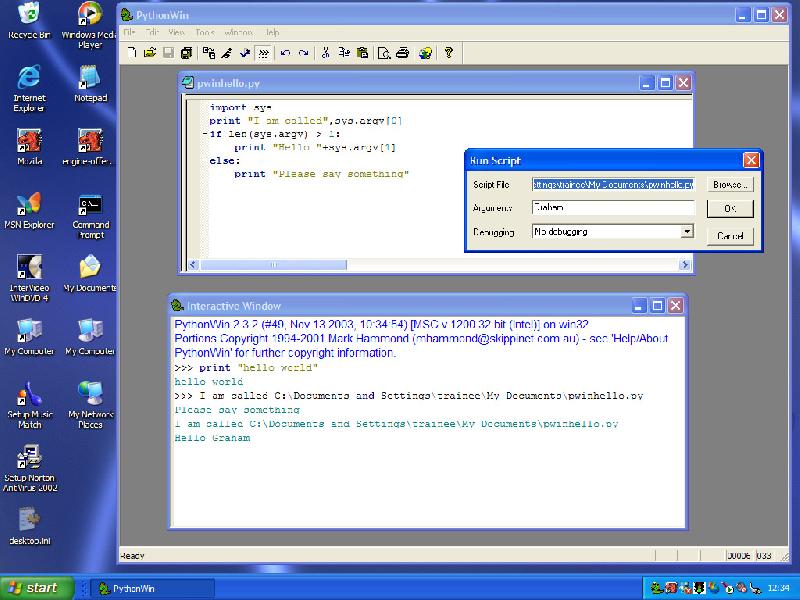Click the "Hello Graham" output line

212,438
